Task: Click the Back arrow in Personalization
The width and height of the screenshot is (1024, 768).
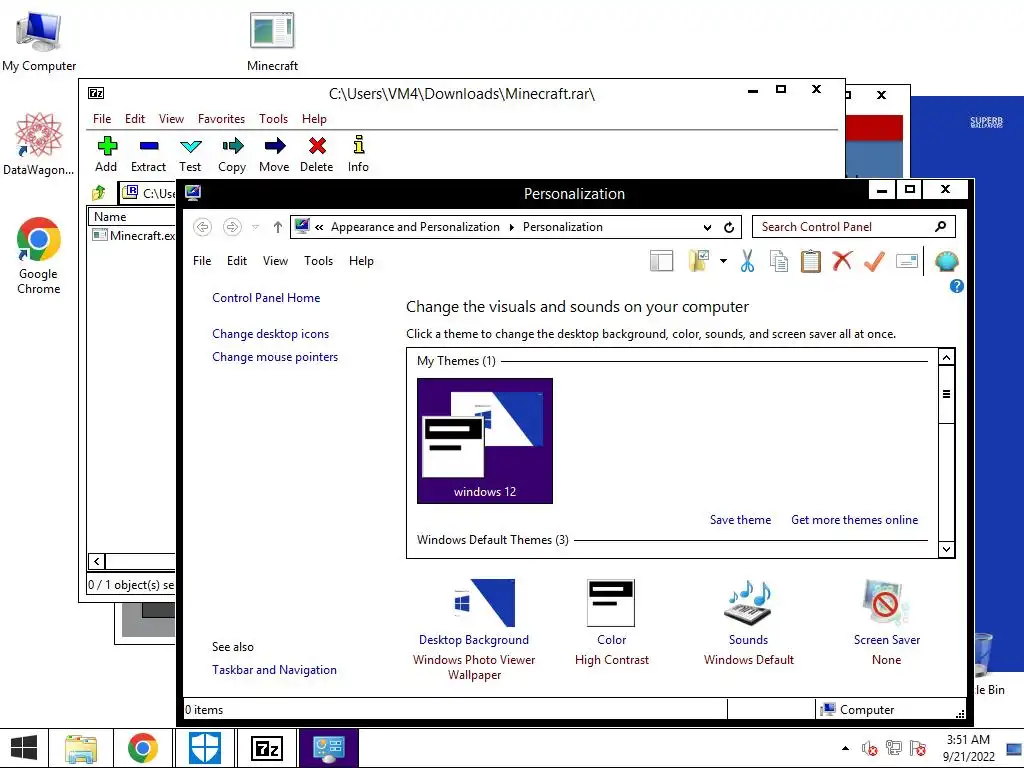Action: point(203,227)
